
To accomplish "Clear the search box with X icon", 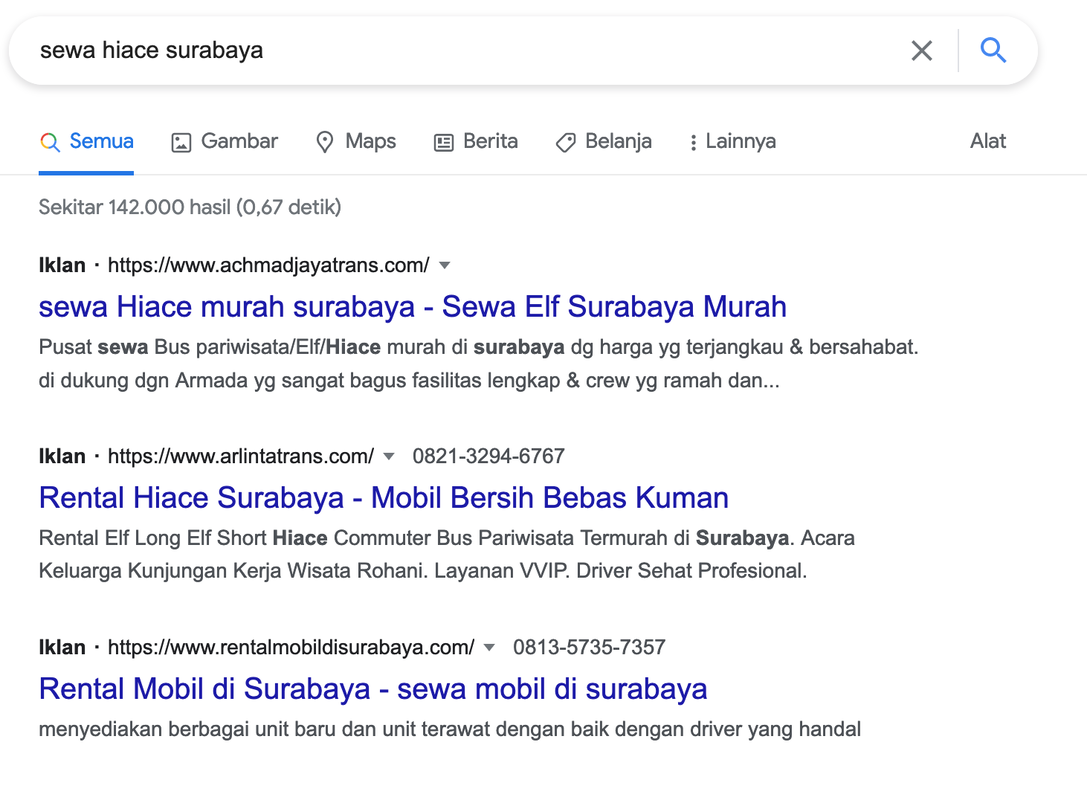I will 921,50.
